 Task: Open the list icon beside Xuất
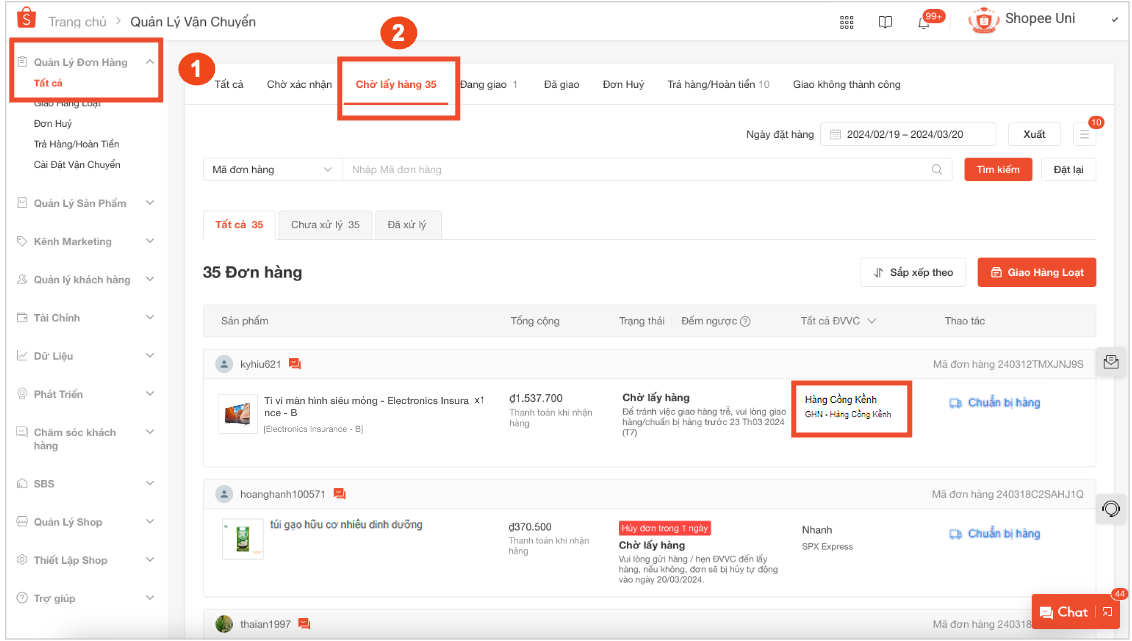tap(1084, 135)
